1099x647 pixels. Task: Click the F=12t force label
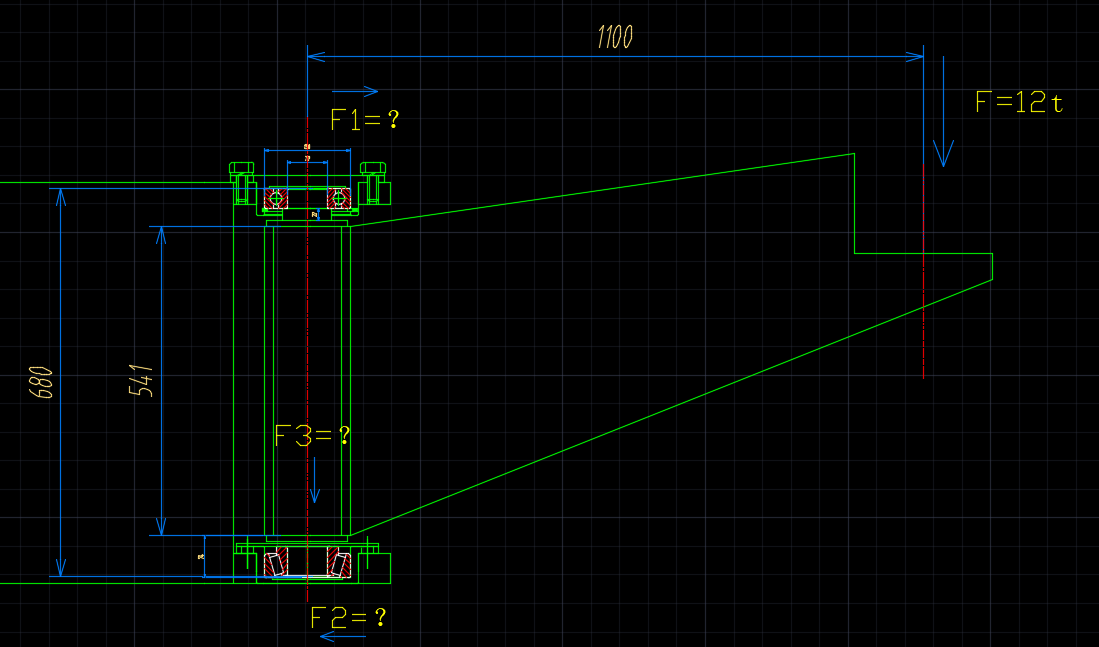coord(1018,102)
